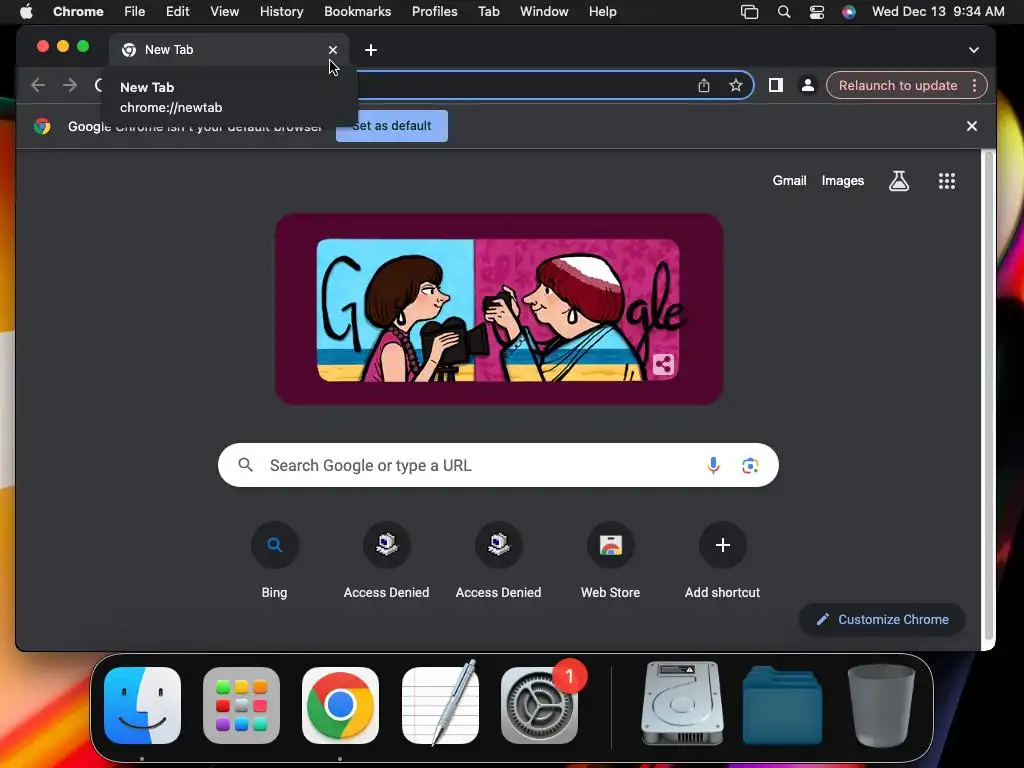
Task: Click Set as default button
Action: pyautogui.click(x=392, y=126)
